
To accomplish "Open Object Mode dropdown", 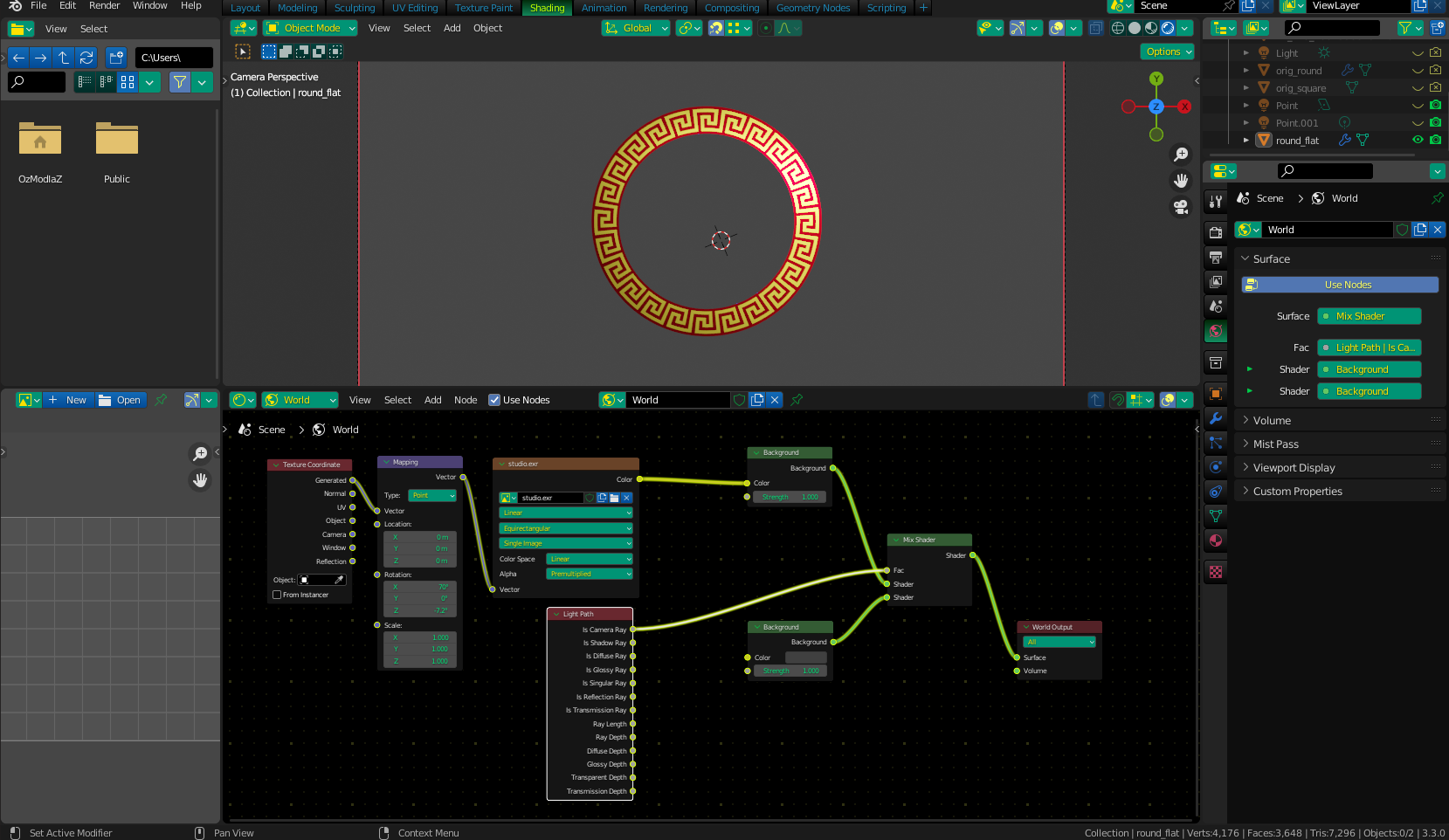I will coord(310,28).
